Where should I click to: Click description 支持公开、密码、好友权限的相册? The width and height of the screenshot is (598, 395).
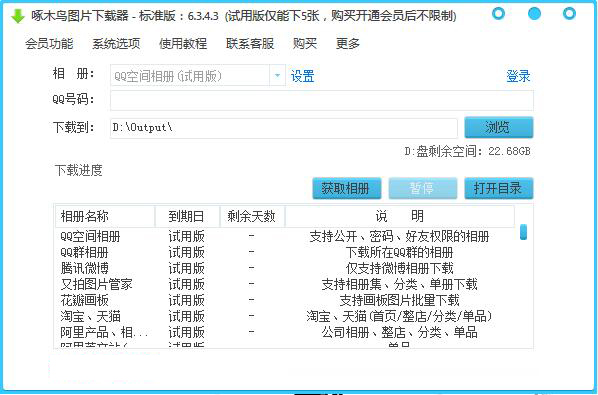399,237
